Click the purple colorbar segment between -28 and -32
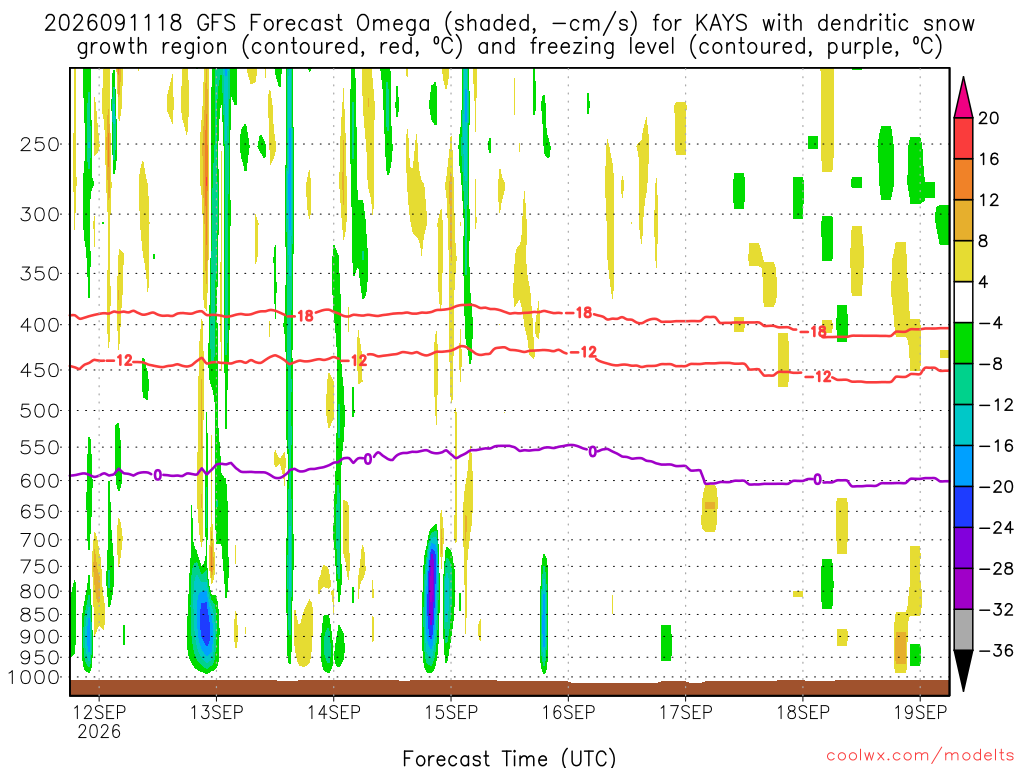The image size is (1024, 768). [963, 589]
